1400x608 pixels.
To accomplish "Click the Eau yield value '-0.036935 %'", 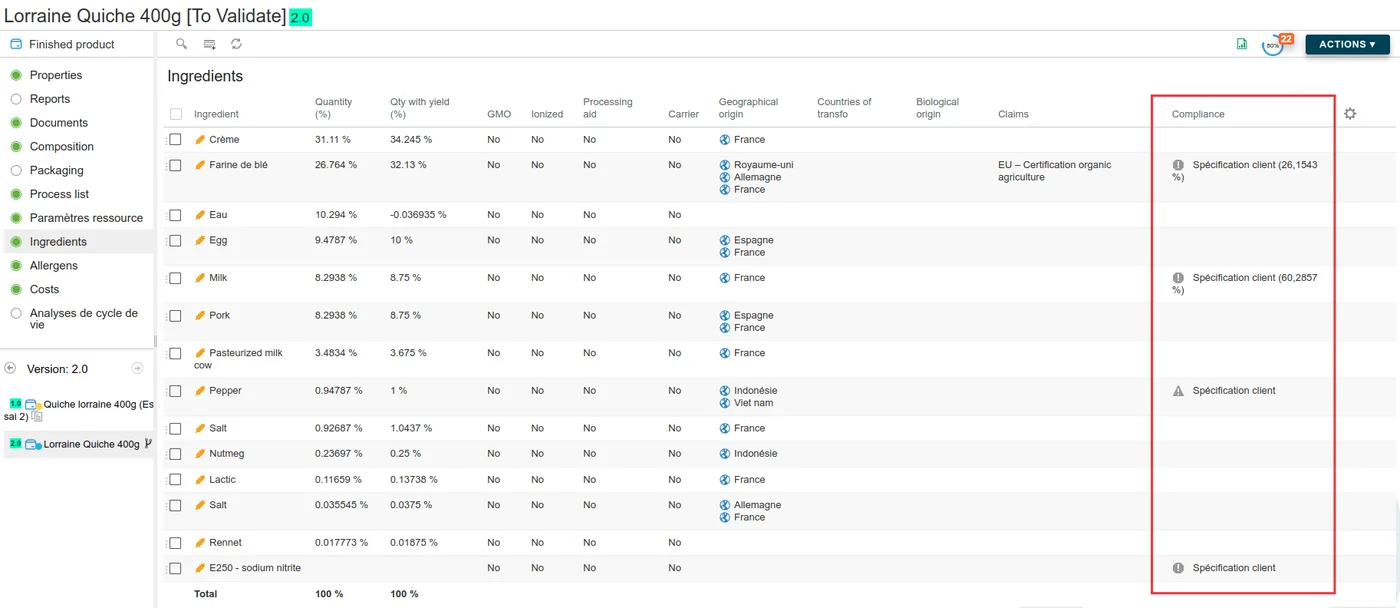I will (x=418, y=215).
